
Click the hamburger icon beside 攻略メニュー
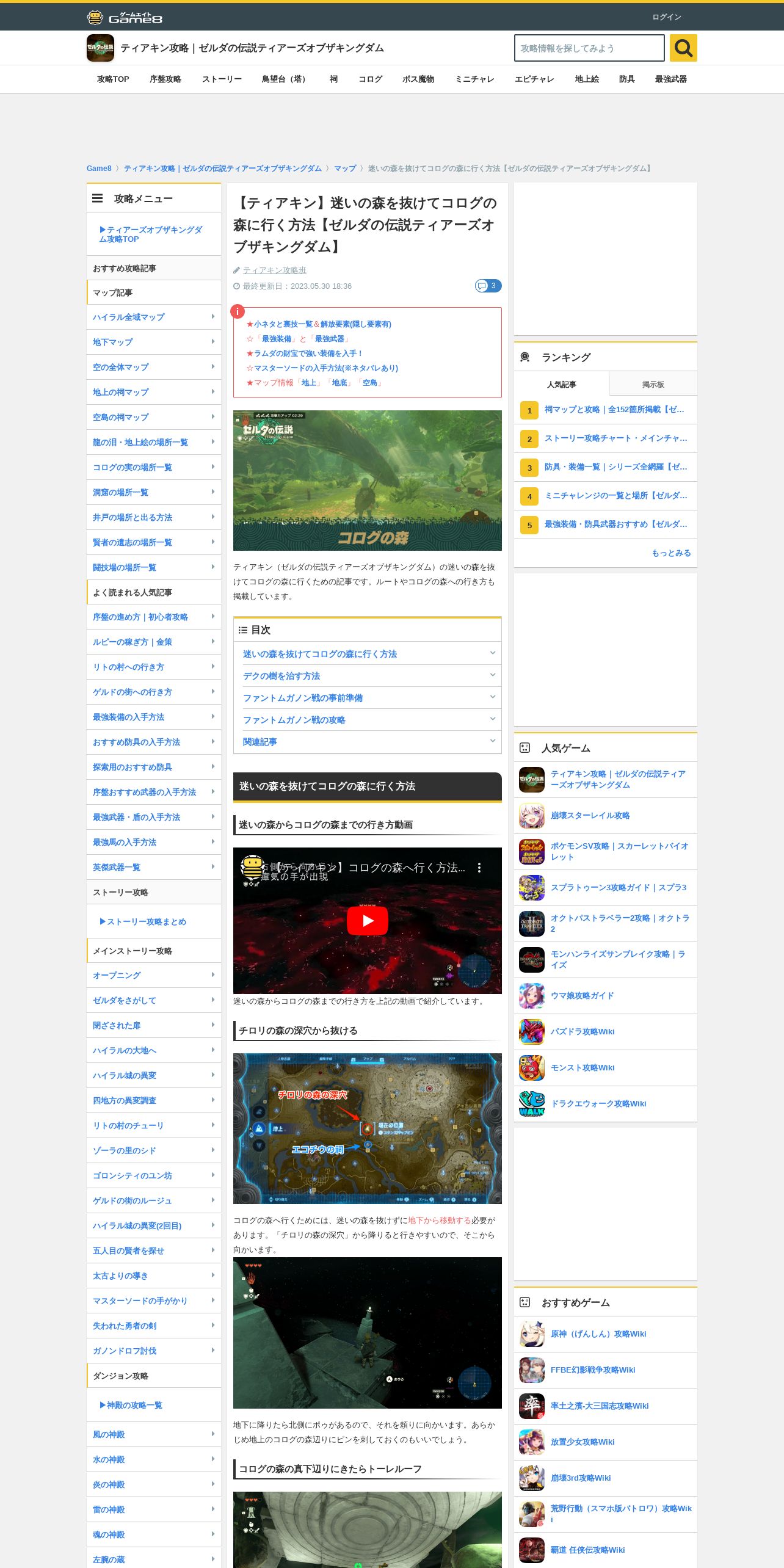[x=98, y=198]
